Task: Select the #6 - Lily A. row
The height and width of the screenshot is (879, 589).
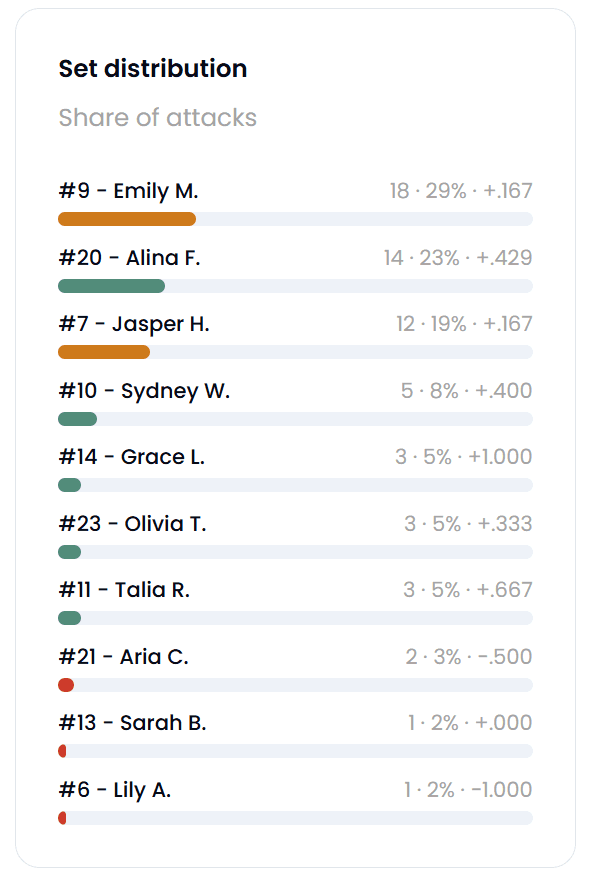Action: [295, 802]
